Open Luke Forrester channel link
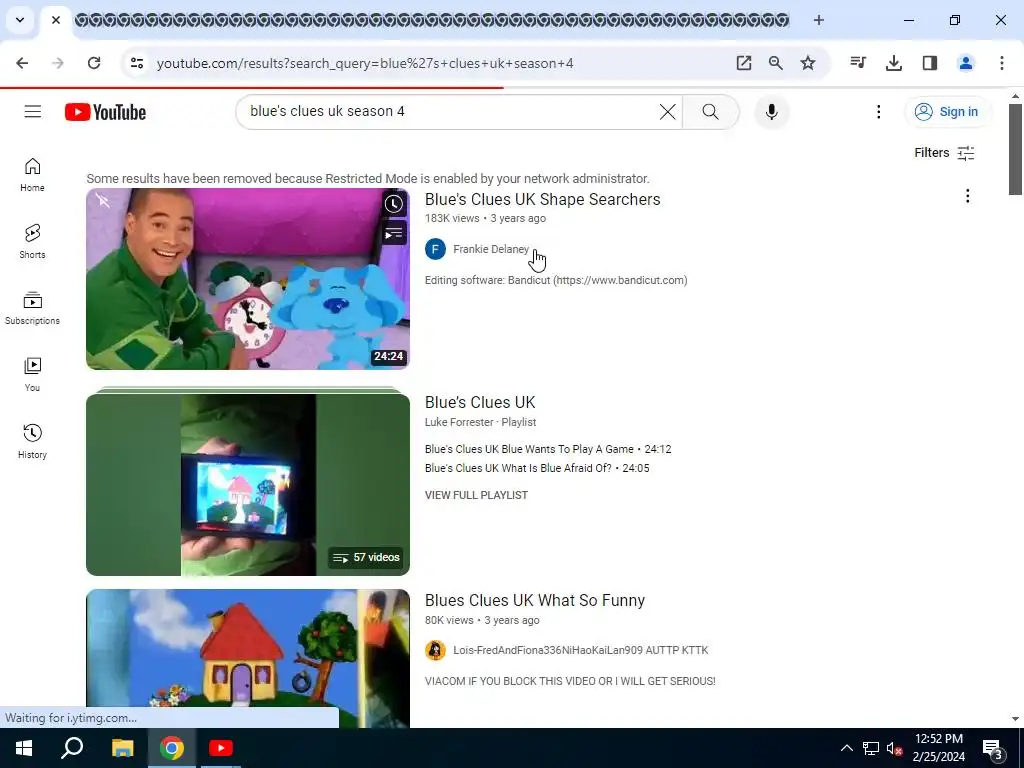This screenshot has width=1024, height=768. pos(459,422)
